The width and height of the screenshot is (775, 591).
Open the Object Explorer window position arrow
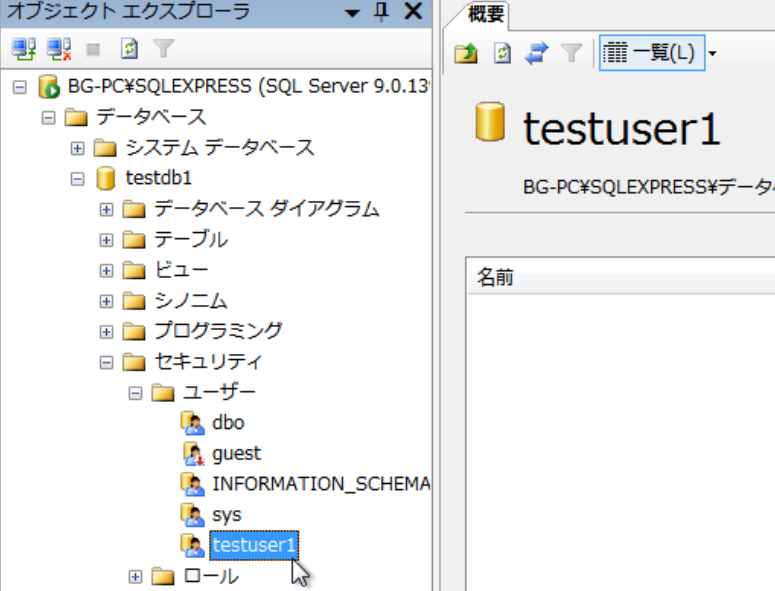click(352, 13)
